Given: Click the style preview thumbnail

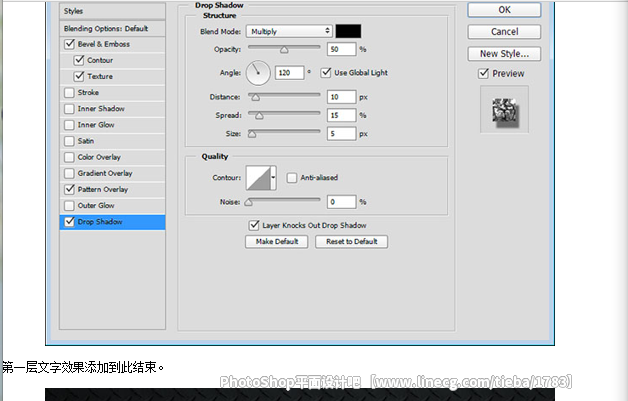Looking at the screenshot, I should 504,109.
